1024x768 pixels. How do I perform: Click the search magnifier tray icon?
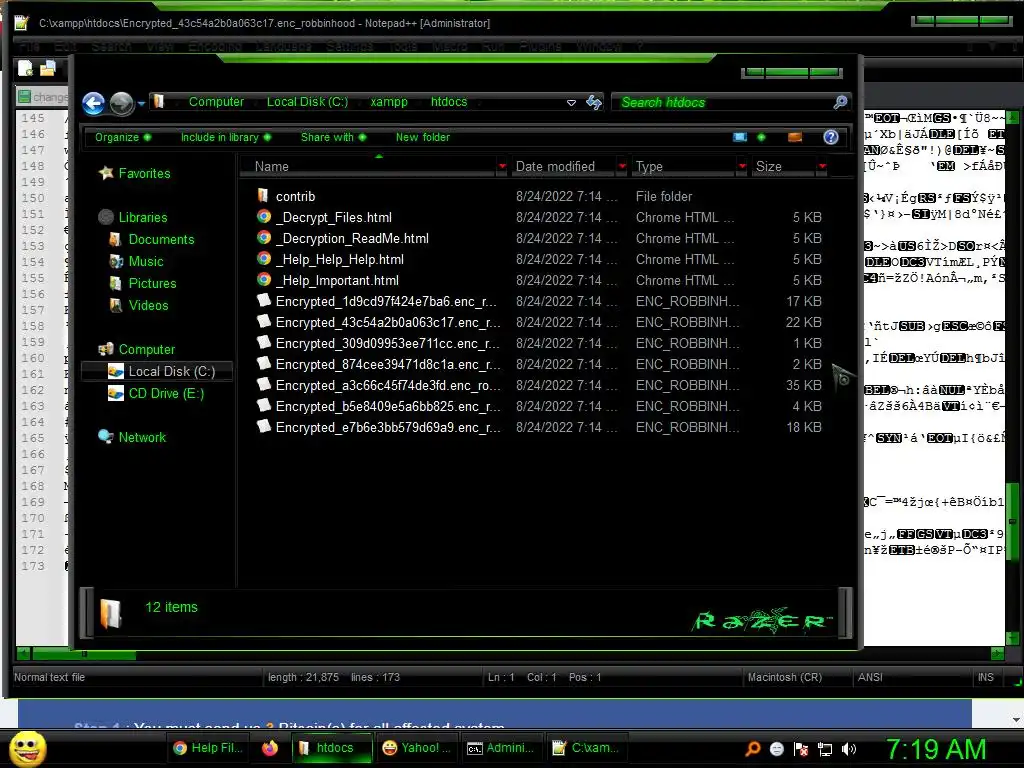(x=753, y=748)
